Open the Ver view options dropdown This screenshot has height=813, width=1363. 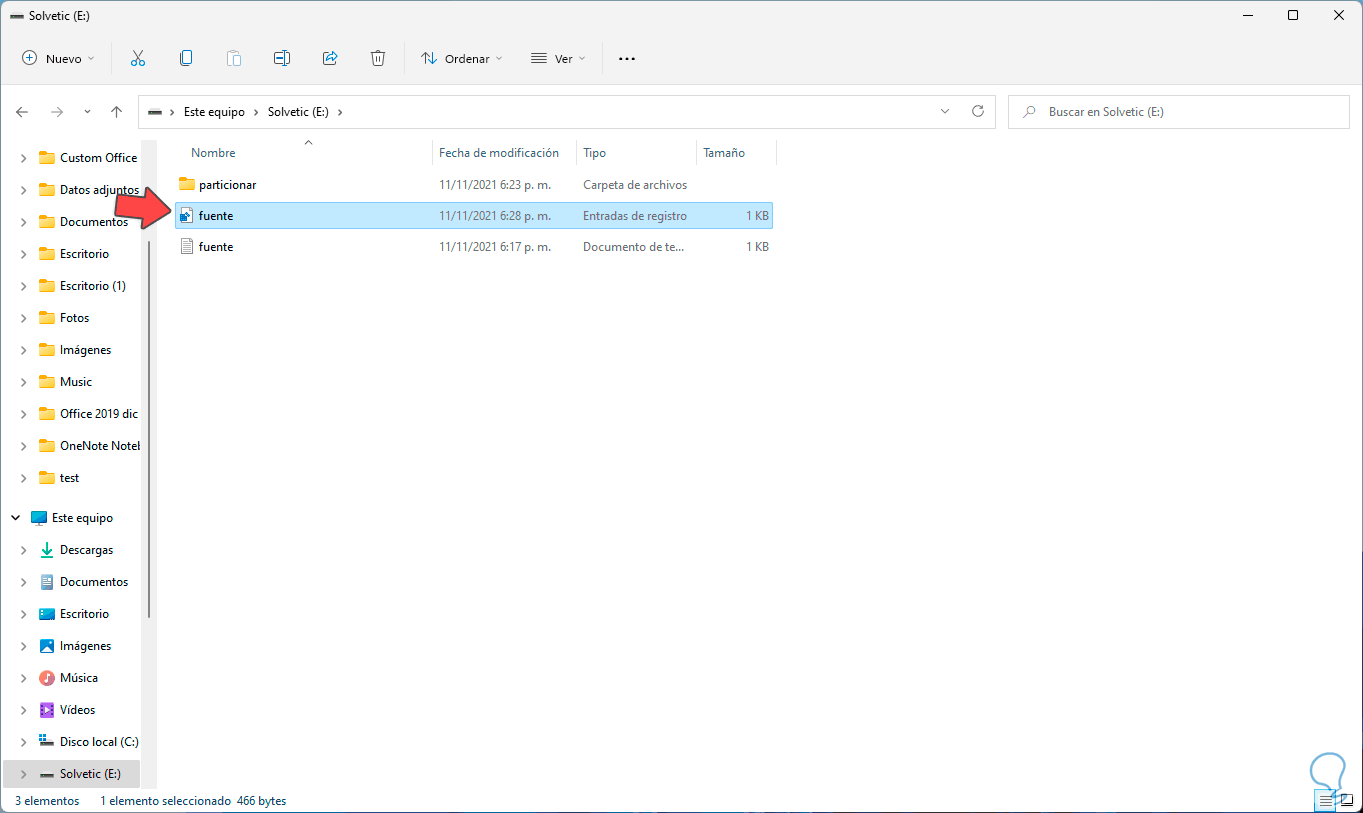tap(558, 59)
